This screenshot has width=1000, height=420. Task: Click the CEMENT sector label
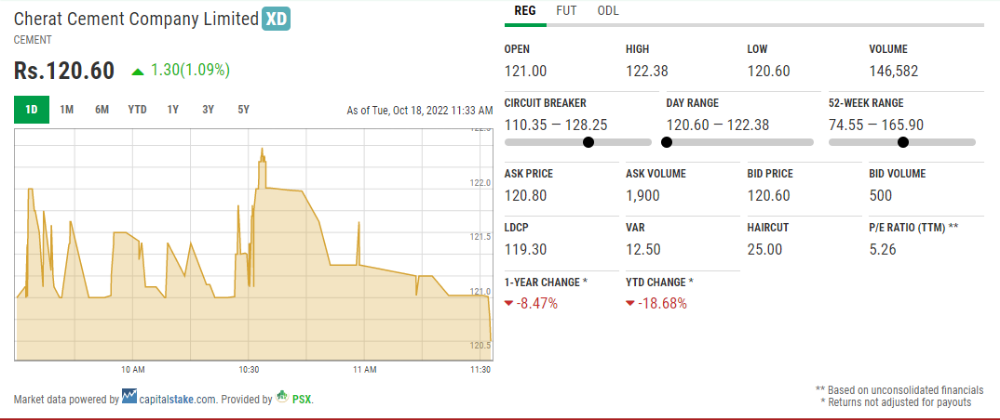33,40
